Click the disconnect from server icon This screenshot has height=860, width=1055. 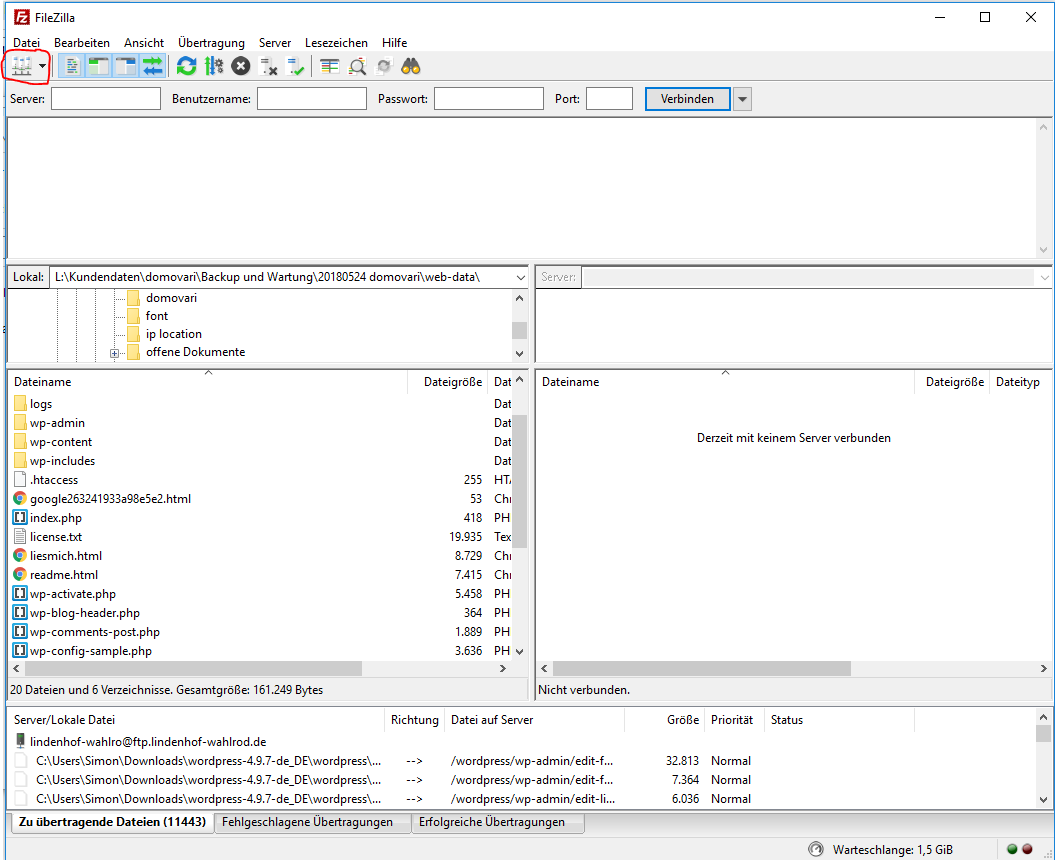point(268,66)
